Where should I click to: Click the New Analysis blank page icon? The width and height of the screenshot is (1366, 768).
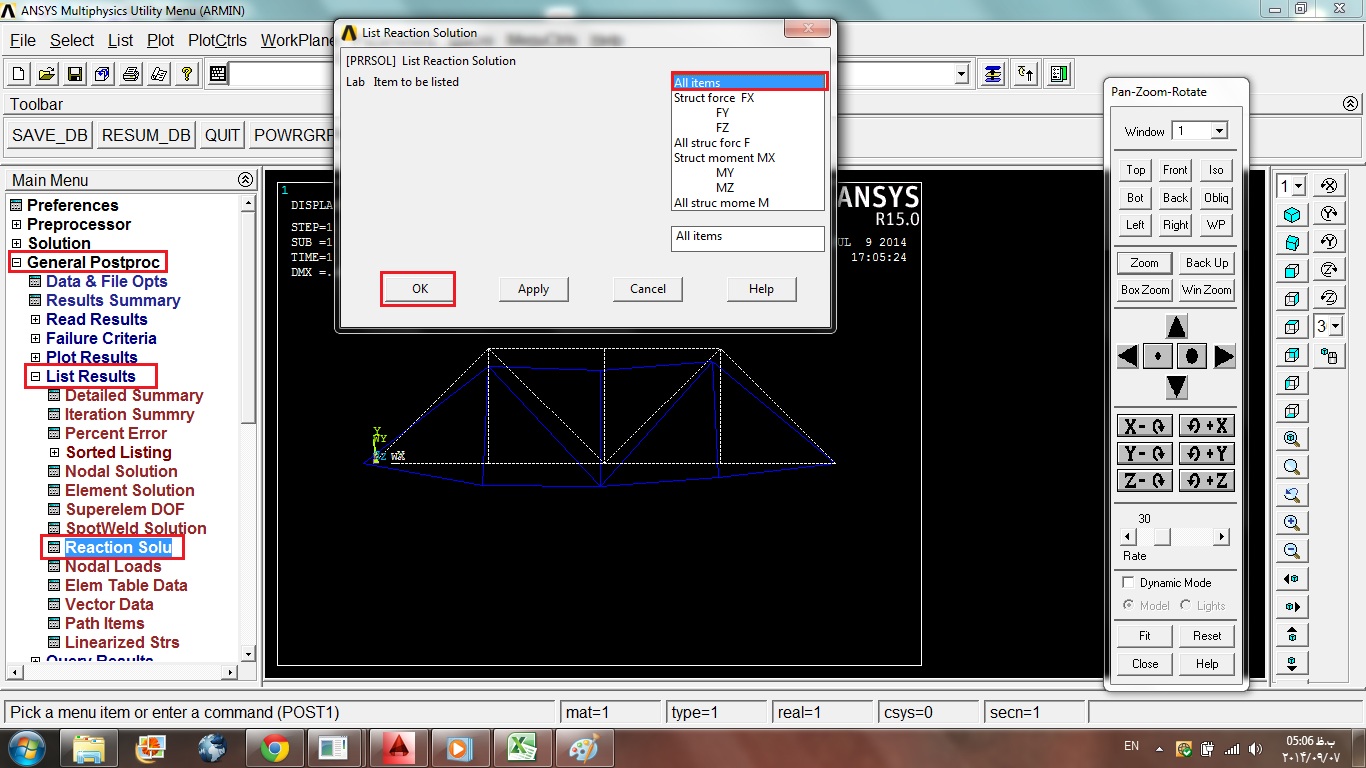point(19,74)
